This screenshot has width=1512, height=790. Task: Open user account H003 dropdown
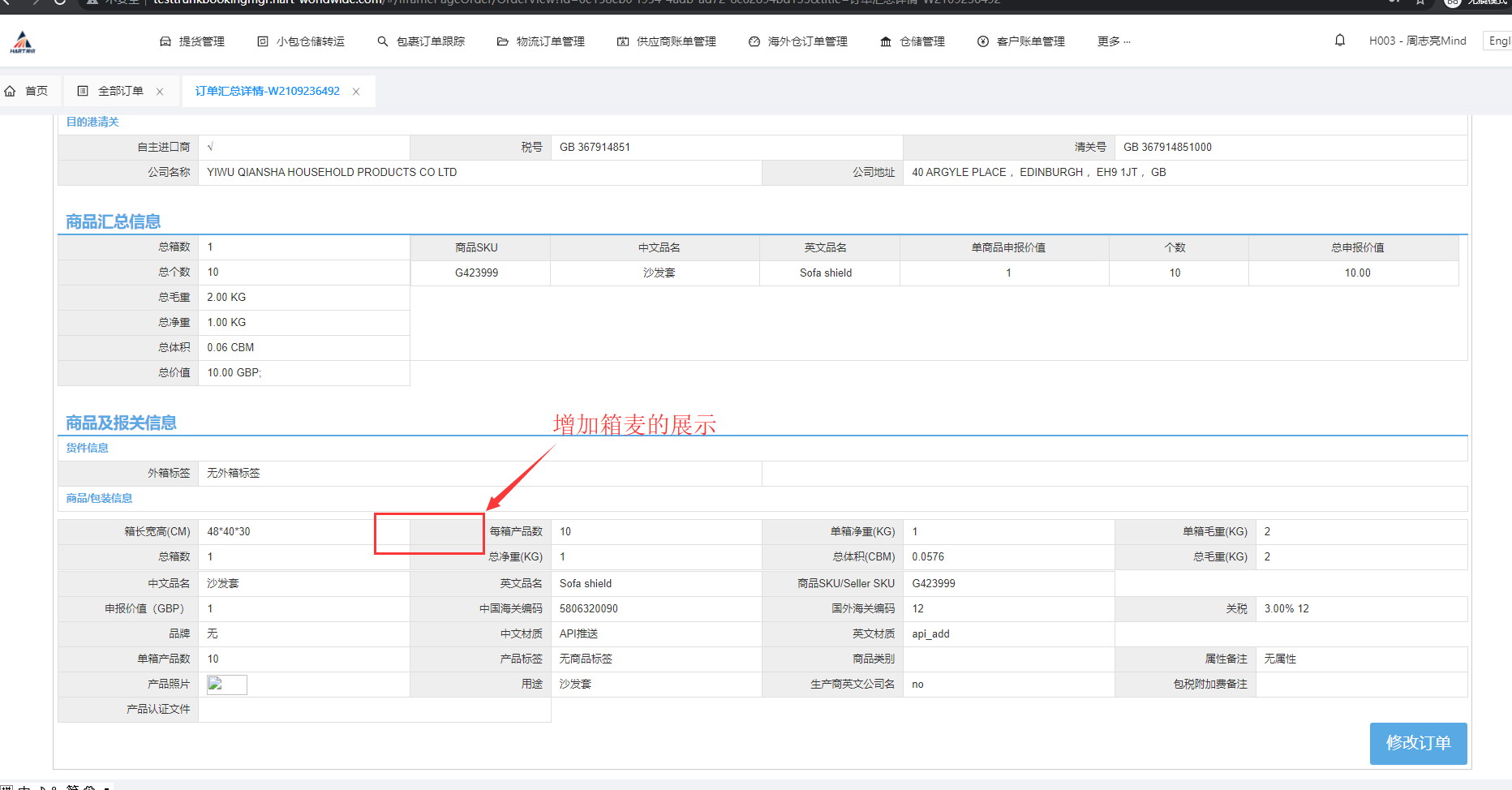coord(1417,41)
